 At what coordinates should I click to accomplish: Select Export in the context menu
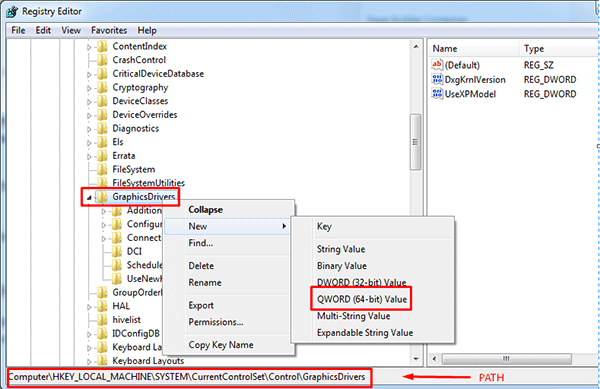point(228,305)
